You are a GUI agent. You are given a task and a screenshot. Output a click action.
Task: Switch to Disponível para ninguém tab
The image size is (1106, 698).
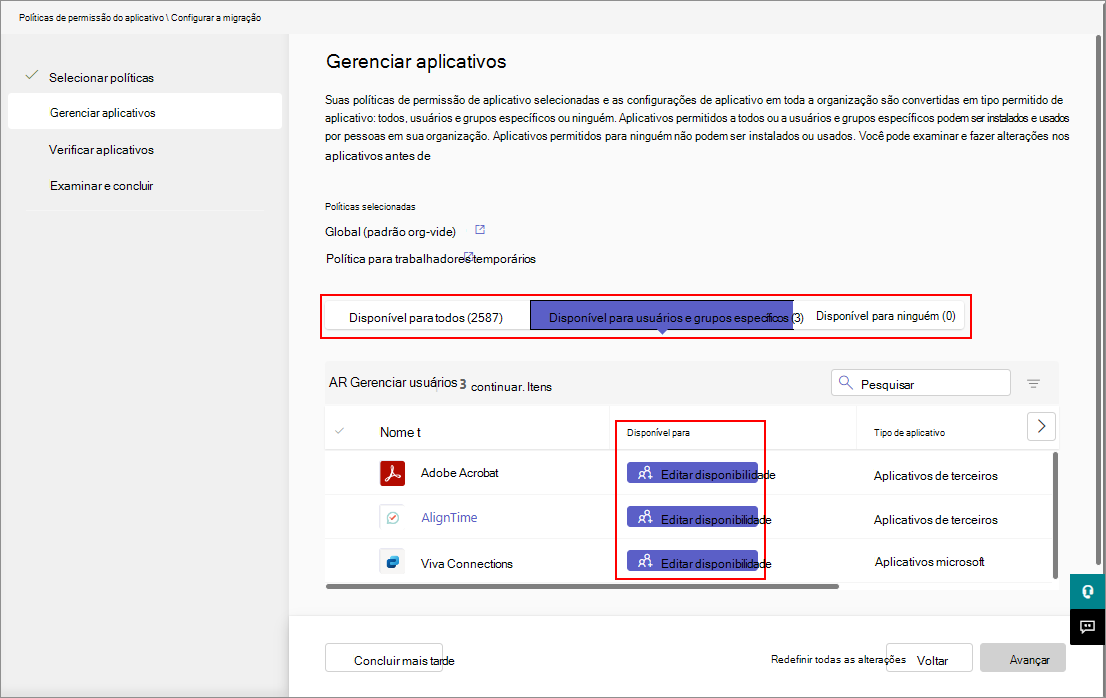(x=885, y=316)
